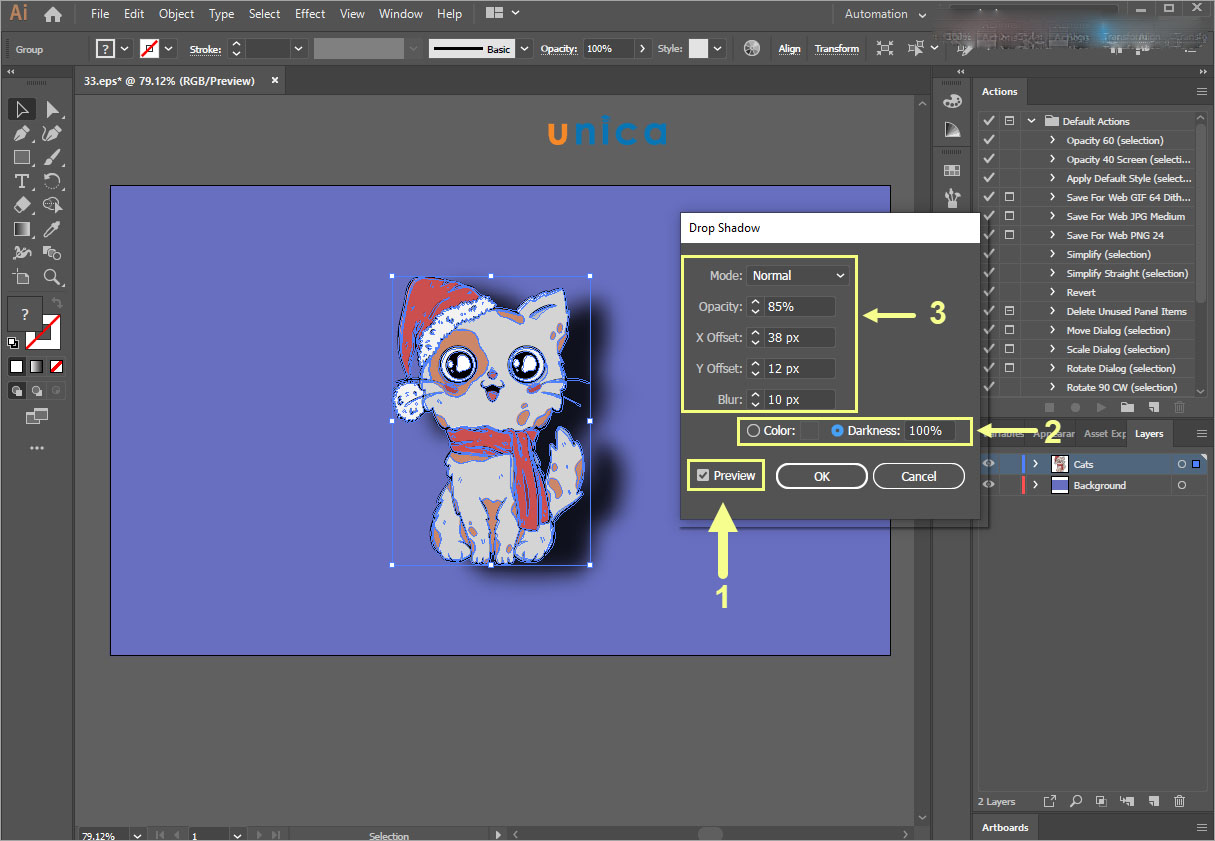Click the shadow color swatch beside Color
Image resolution: width=1215 pixels, height=841 pixels.
coord(809,431)
